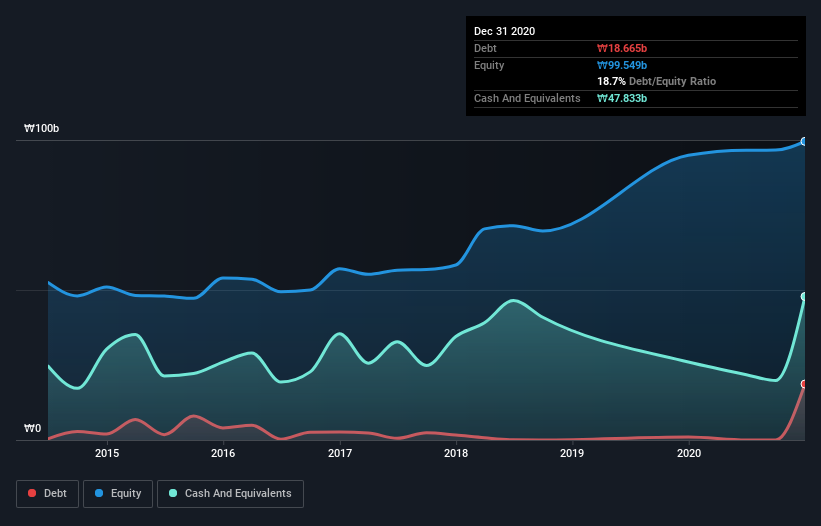This screenshot has height=526, width=821.
Task: Click the 18.7% Debt/Equity Ratio text
Action: 657,82
